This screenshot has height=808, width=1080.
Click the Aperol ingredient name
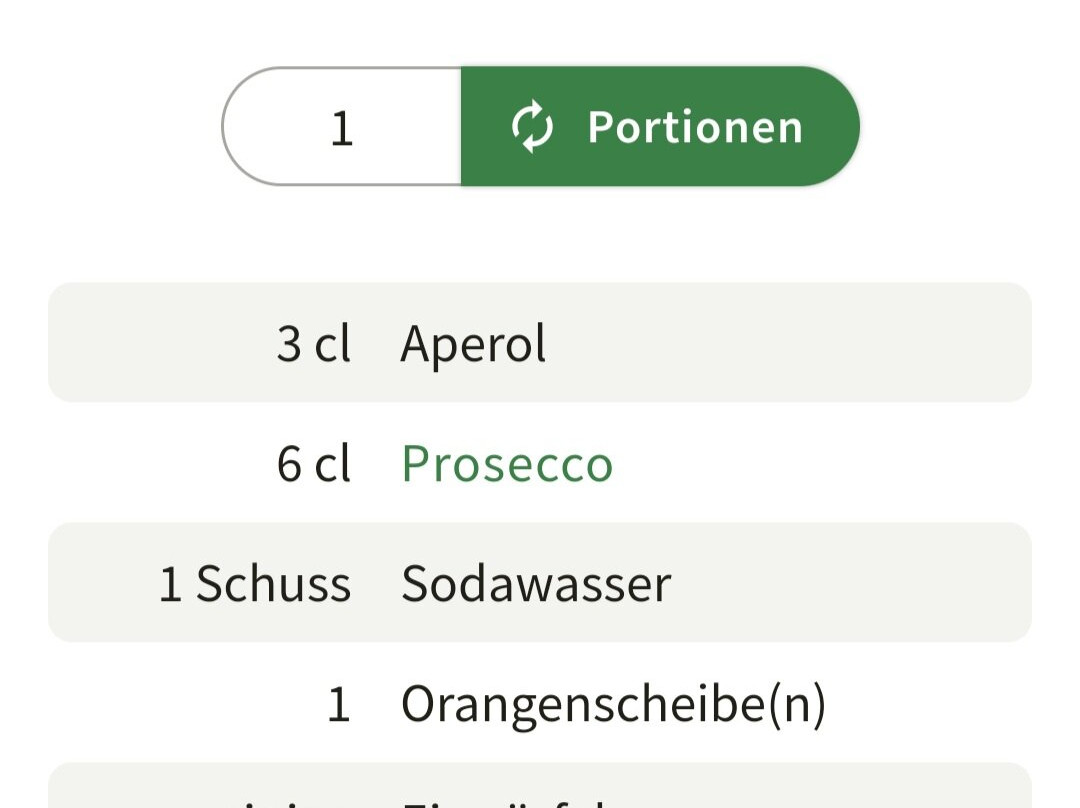tap(473, 344)
